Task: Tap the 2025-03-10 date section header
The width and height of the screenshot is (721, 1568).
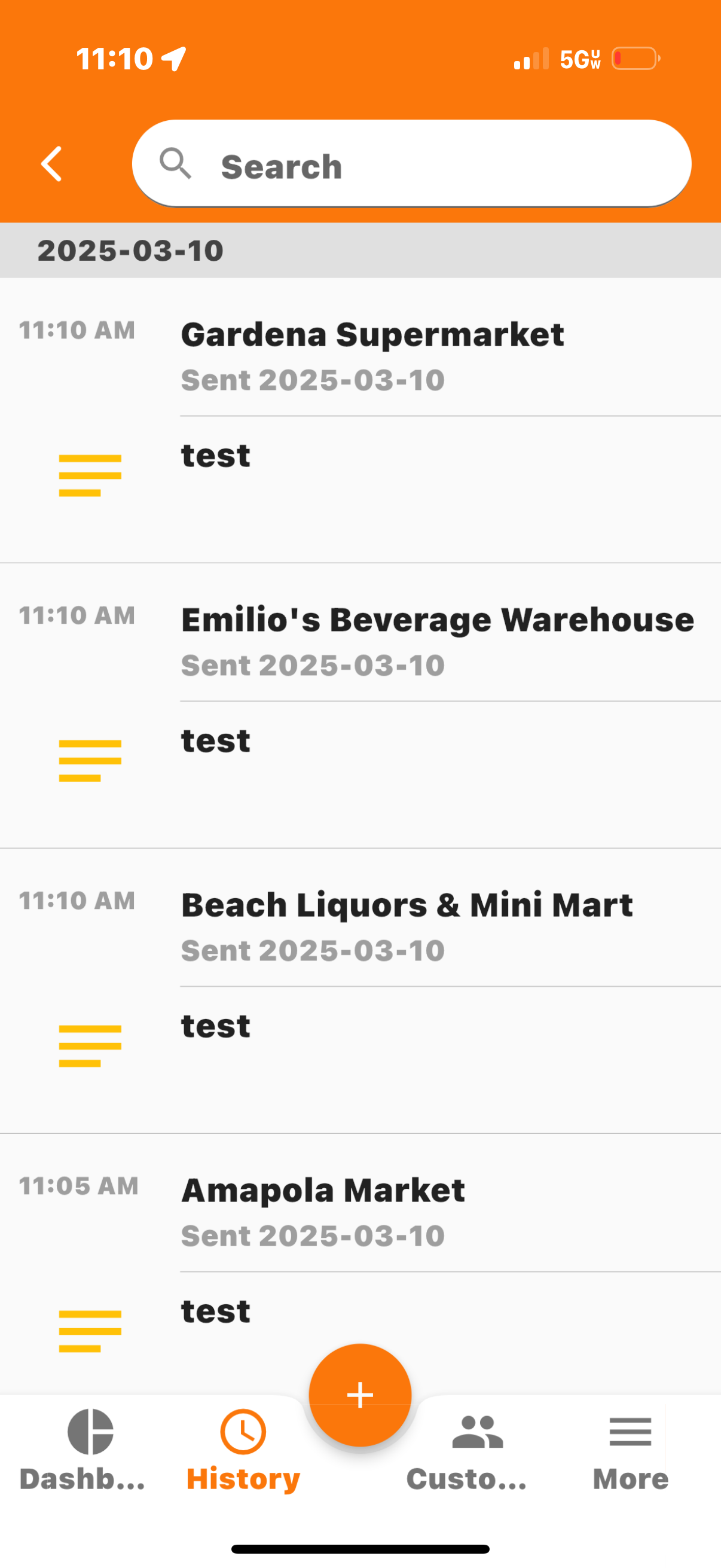Action: point(360,250)
